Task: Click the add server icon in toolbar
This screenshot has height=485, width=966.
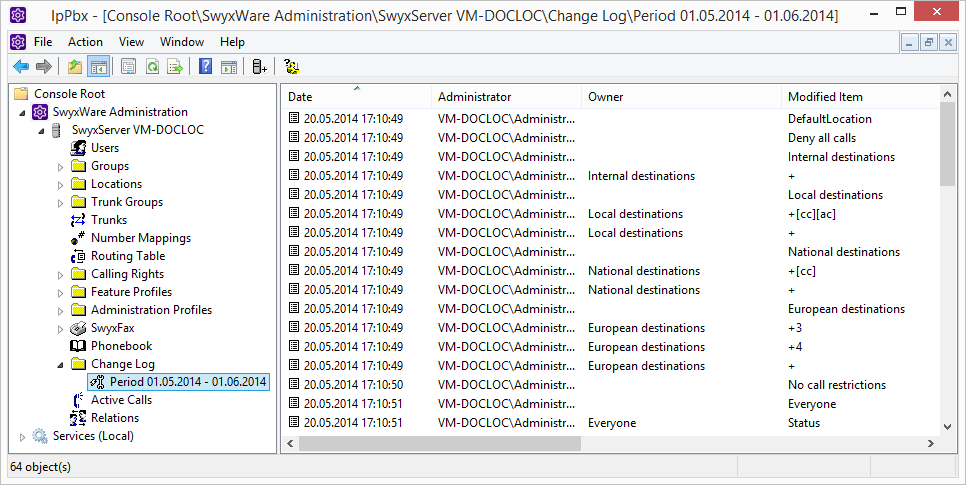Action: pyautogui.click(x=259, y=67)
